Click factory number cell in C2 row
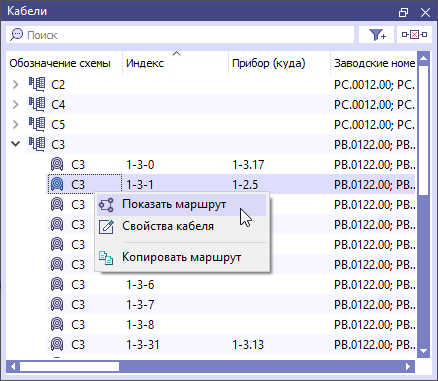Screen dimensions: 438x381 374,84
